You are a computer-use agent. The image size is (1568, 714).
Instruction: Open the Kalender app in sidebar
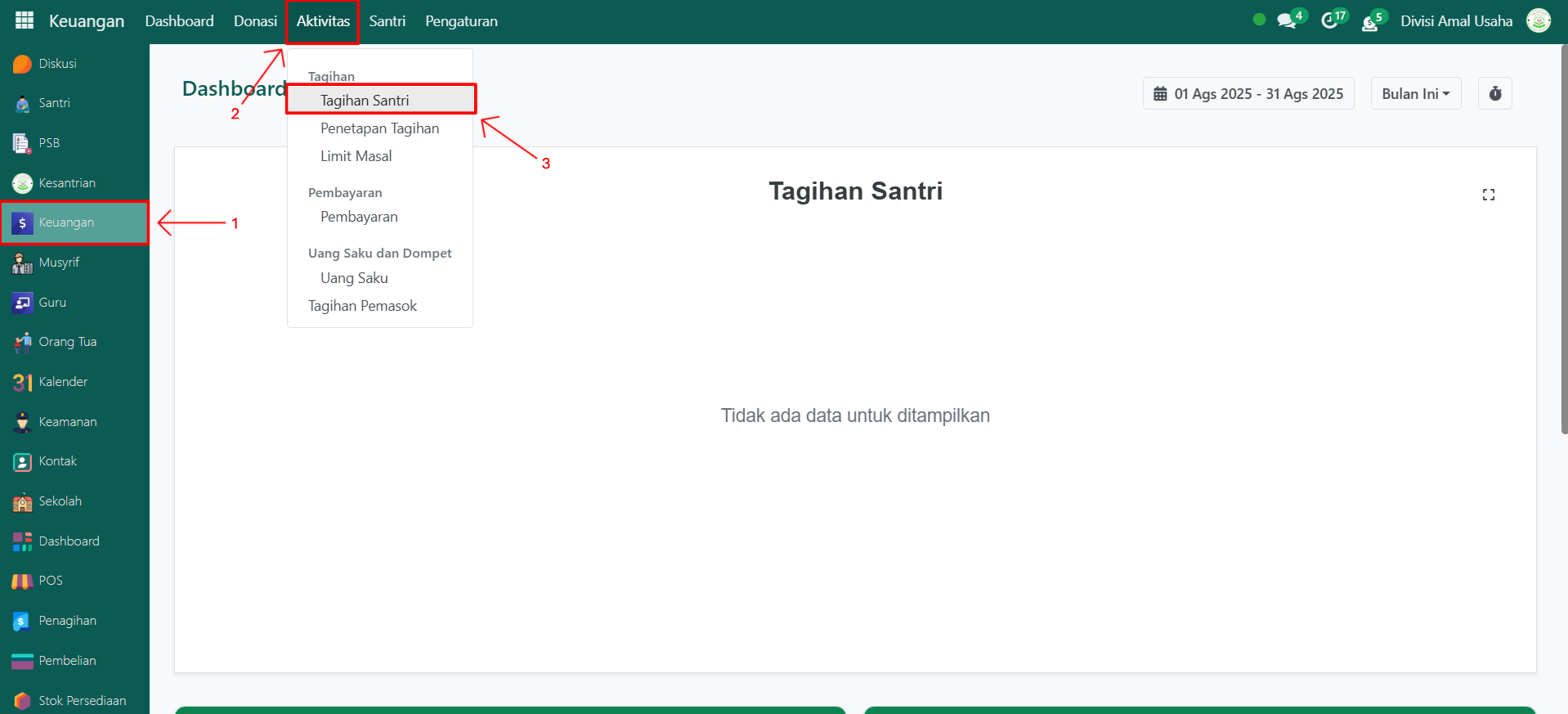(x=63, y=382)
